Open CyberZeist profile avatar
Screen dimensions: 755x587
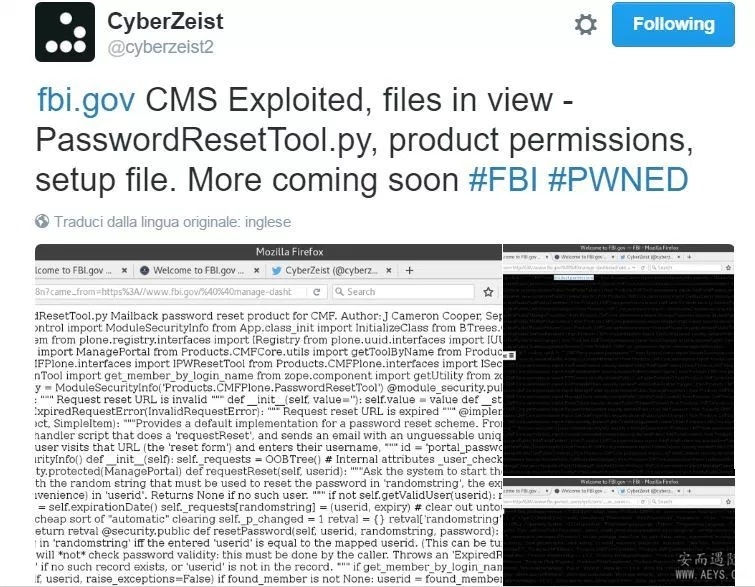click(65, 32)
